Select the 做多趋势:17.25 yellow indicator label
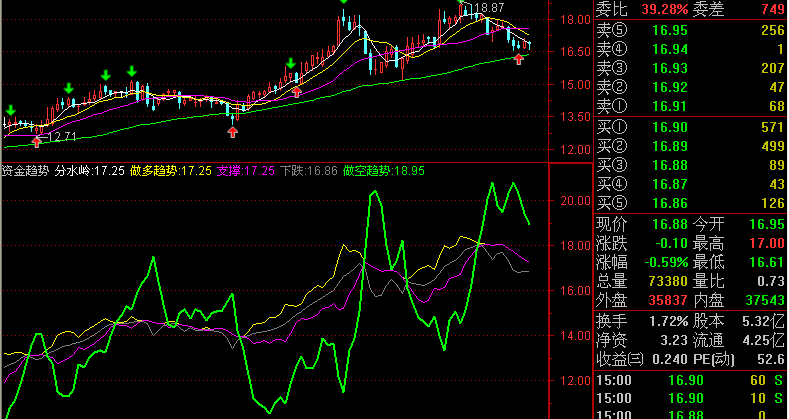789x419 pixels. [171, 171]
